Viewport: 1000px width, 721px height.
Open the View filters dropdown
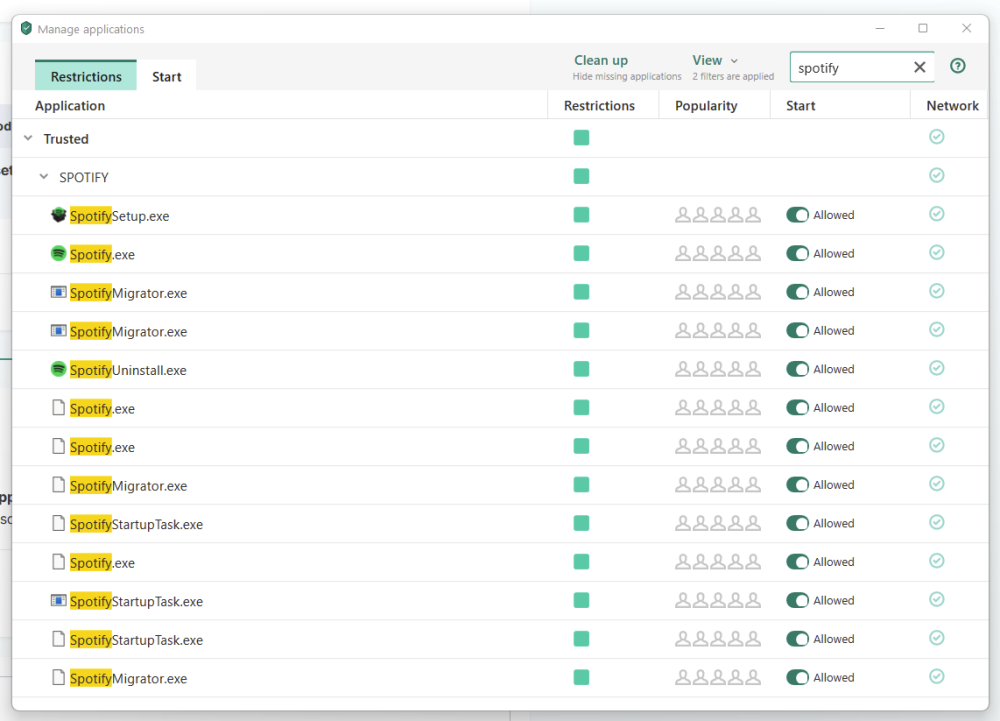(715, 61)
